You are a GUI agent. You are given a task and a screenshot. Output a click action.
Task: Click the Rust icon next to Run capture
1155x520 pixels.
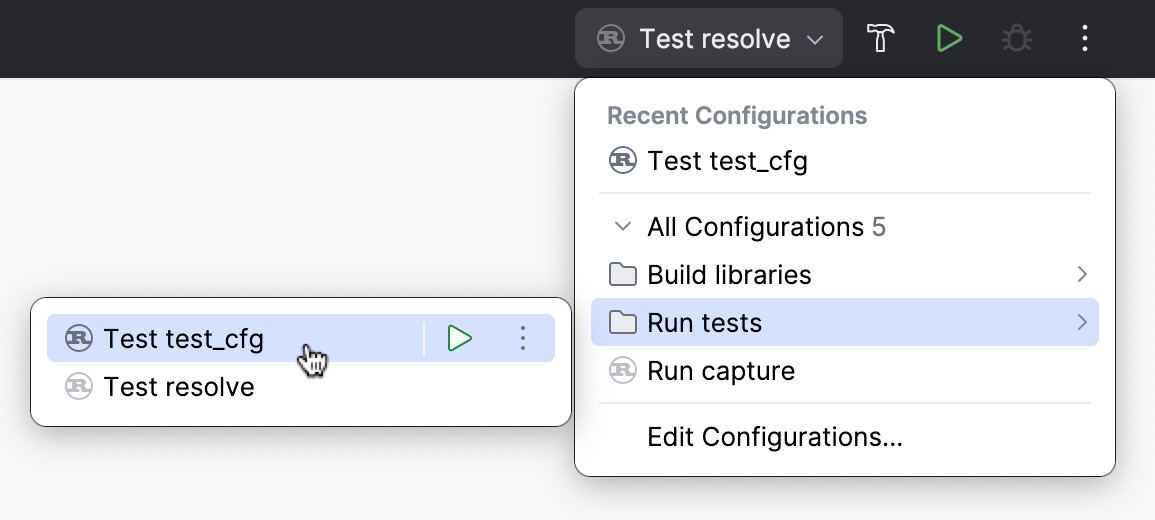(623, 371)
